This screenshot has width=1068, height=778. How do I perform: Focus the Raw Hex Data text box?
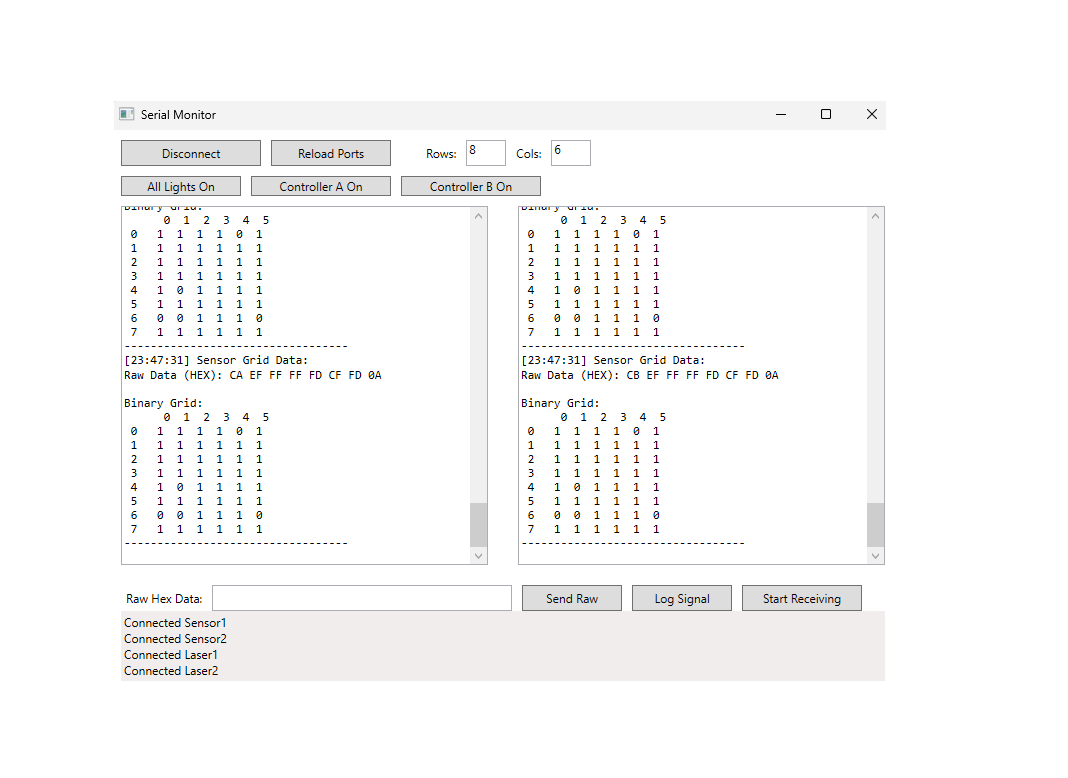point(360,597)
